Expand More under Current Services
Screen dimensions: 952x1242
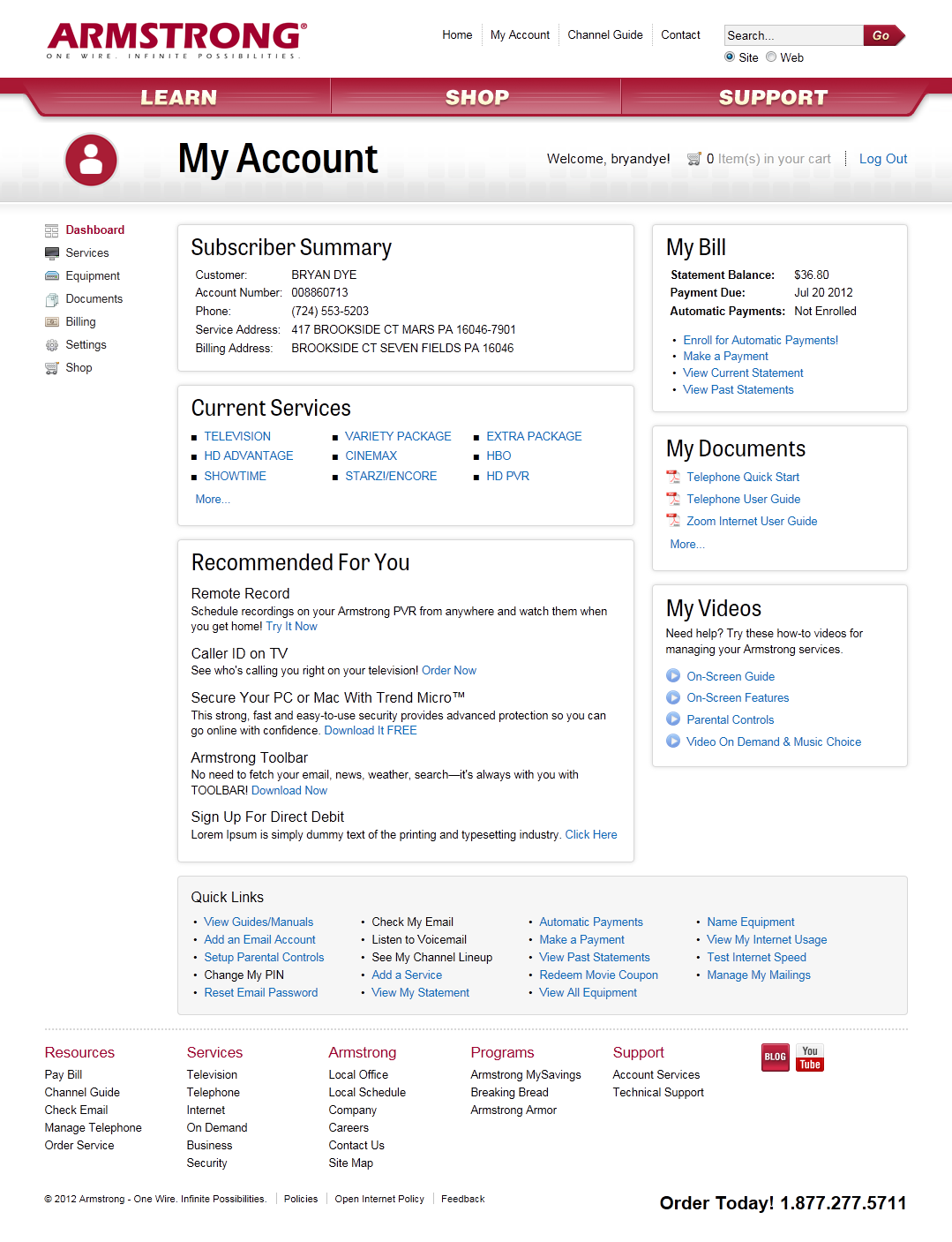213,500
